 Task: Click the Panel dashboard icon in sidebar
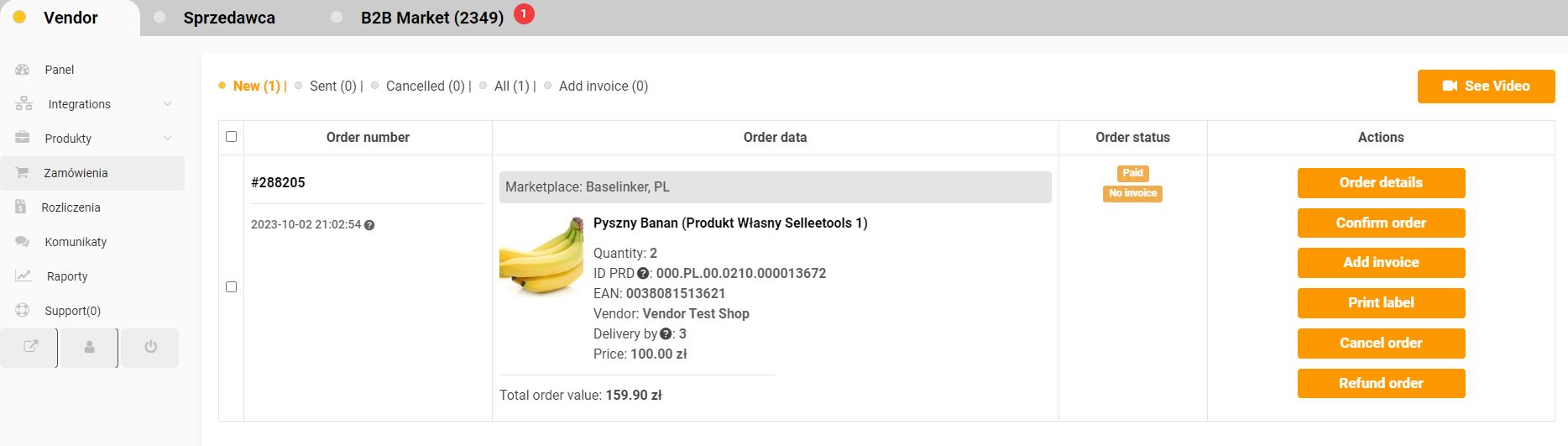tap(23, 70)
